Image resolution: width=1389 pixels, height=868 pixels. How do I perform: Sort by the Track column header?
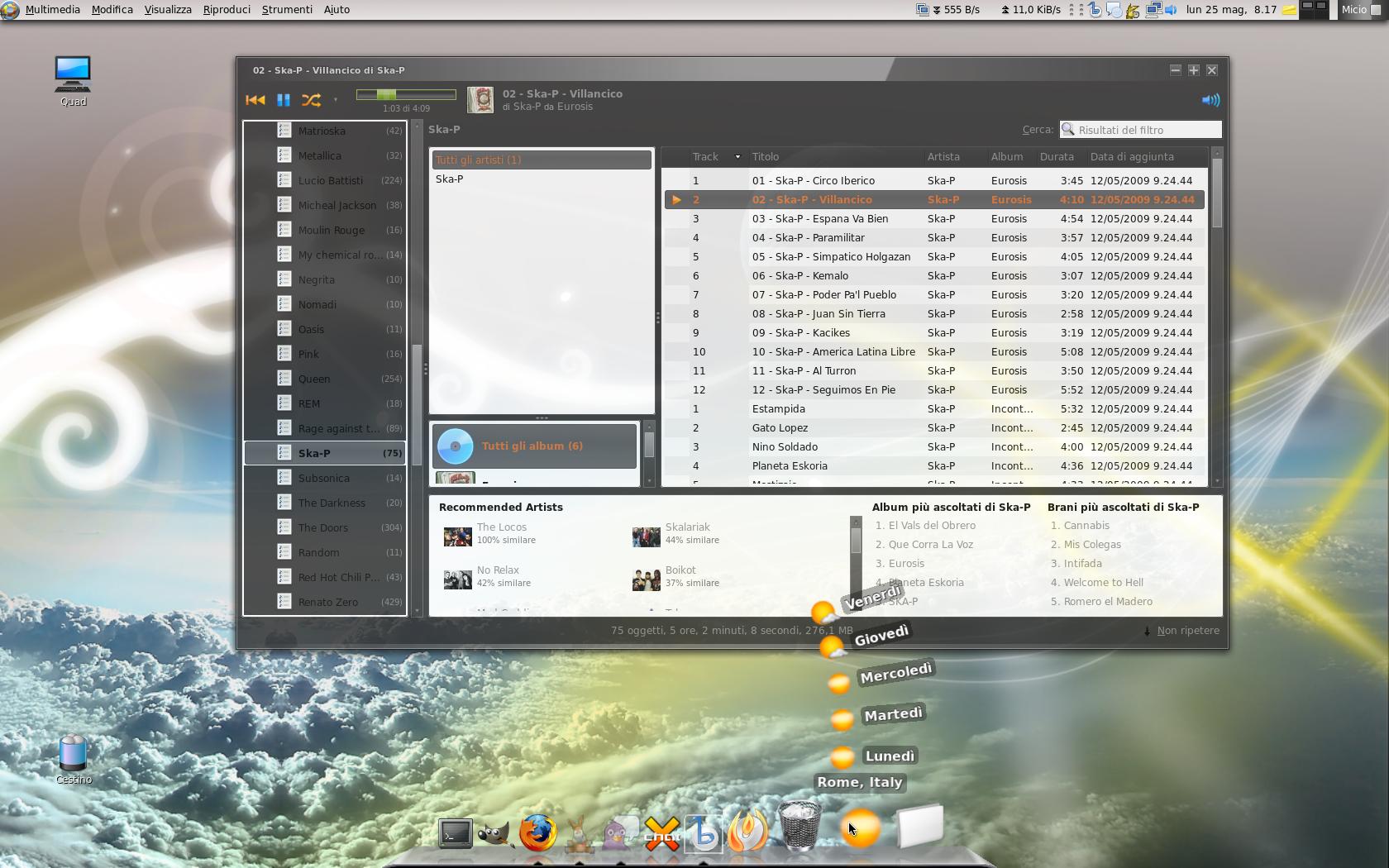tap(716, 156)
